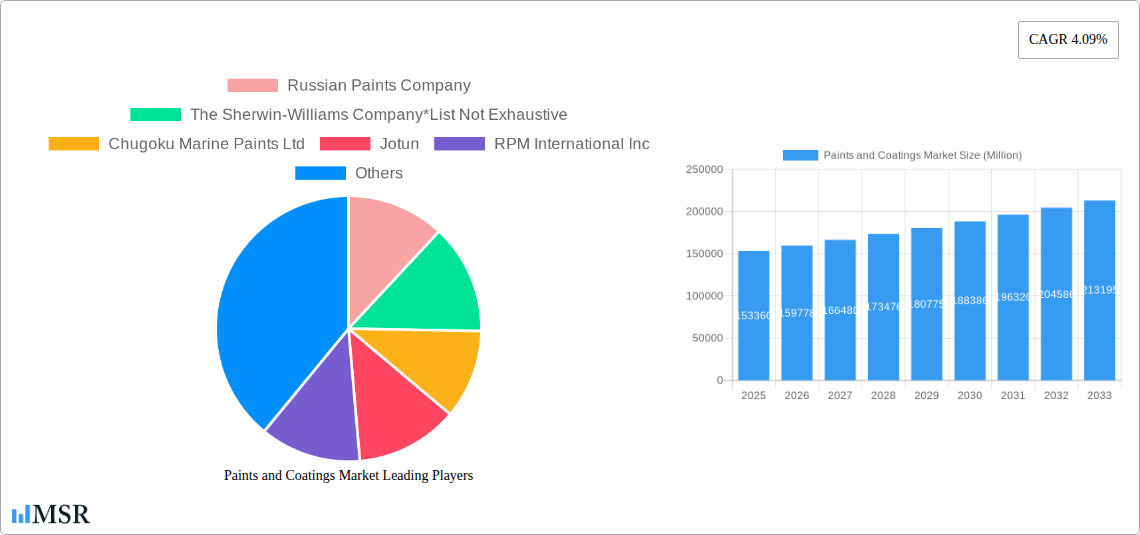Click the 250000 y-axis label
Screen dimensions: 1140x535
pyautogui.click(x=705, y=169)
